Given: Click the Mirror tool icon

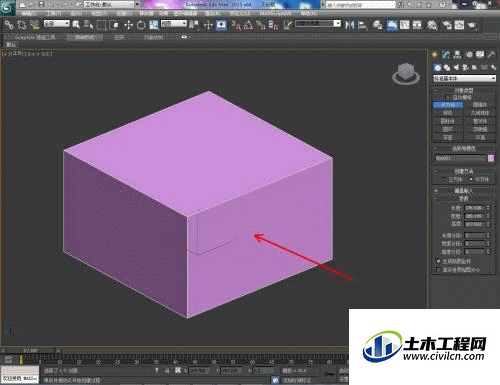Looking at the screenshot, I should pos(350,25).
